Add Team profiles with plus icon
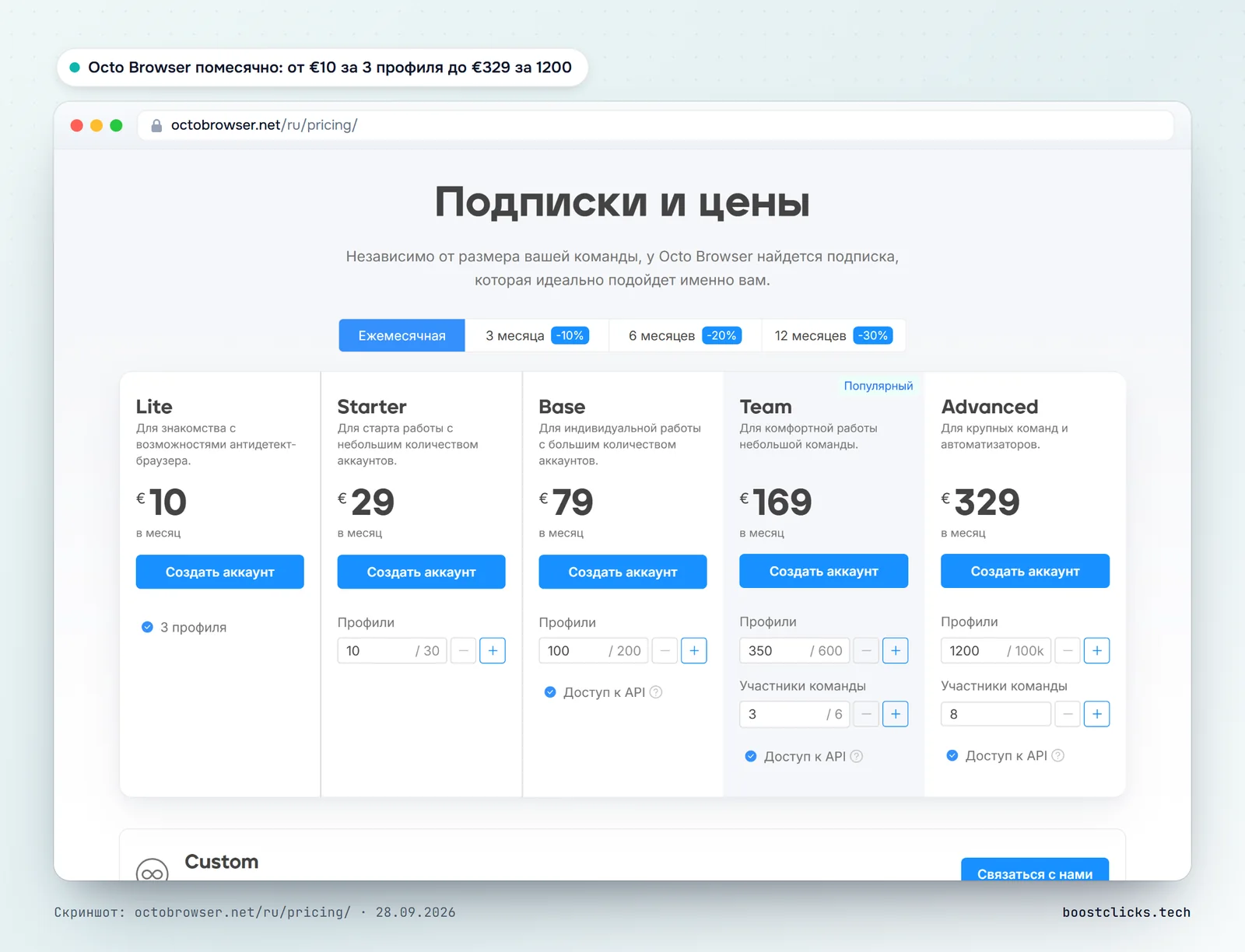Viewport: 1245px width, 952px height. (896, 650)
